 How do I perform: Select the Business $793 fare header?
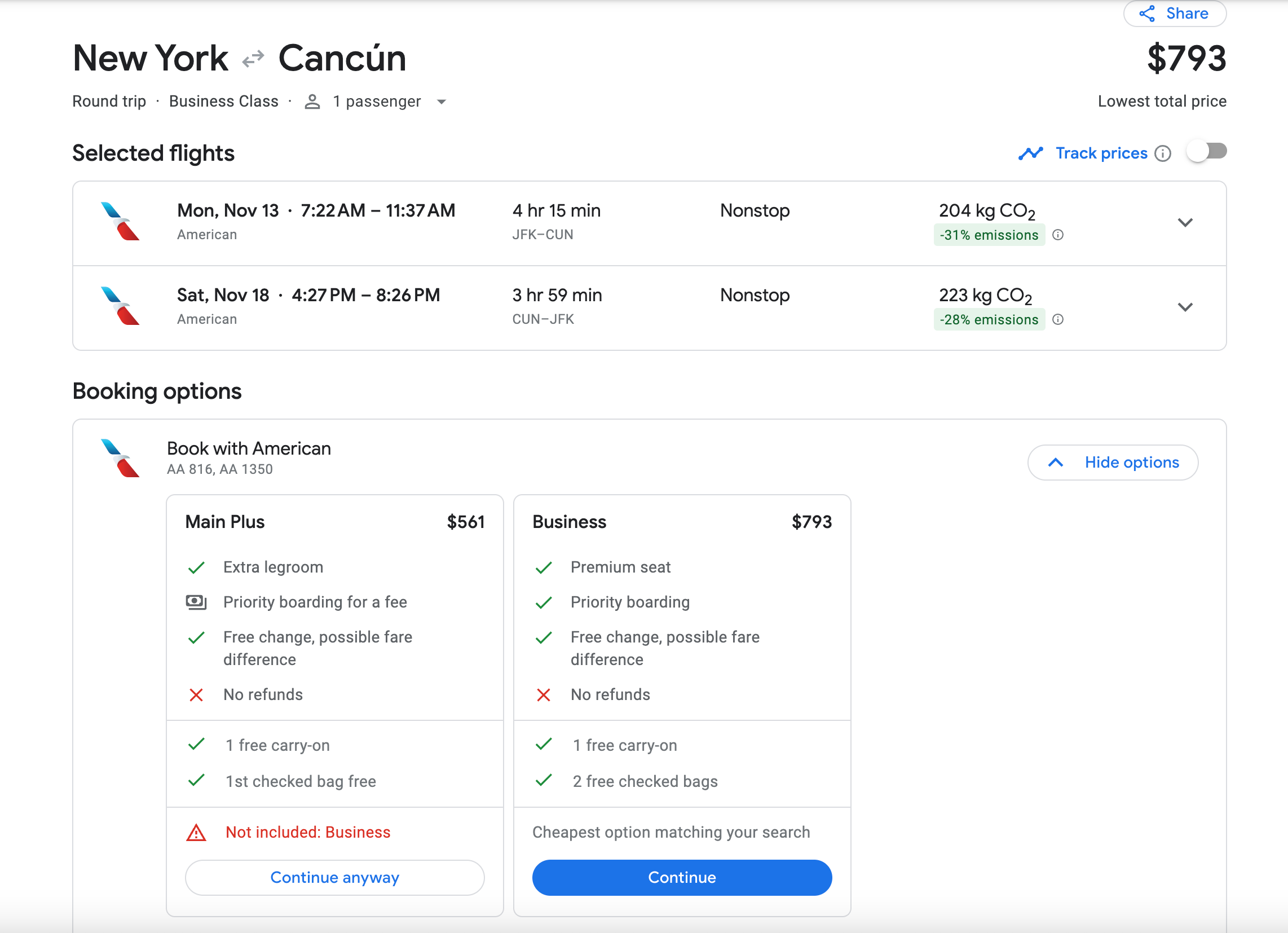click(681, 522)
